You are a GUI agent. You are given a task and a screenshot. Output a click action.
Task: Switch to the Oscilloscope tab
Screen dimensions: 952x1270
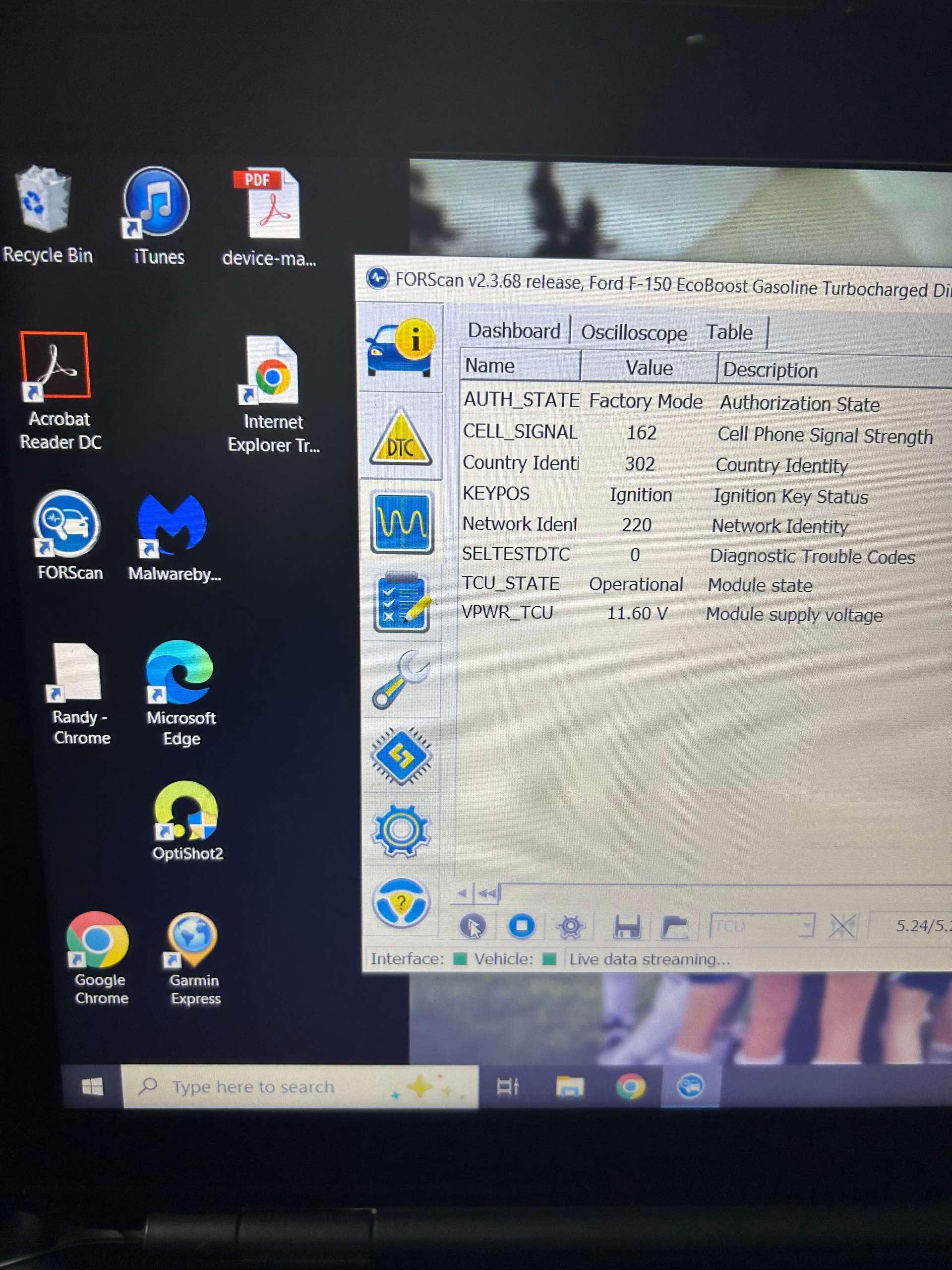coord(634,333)
